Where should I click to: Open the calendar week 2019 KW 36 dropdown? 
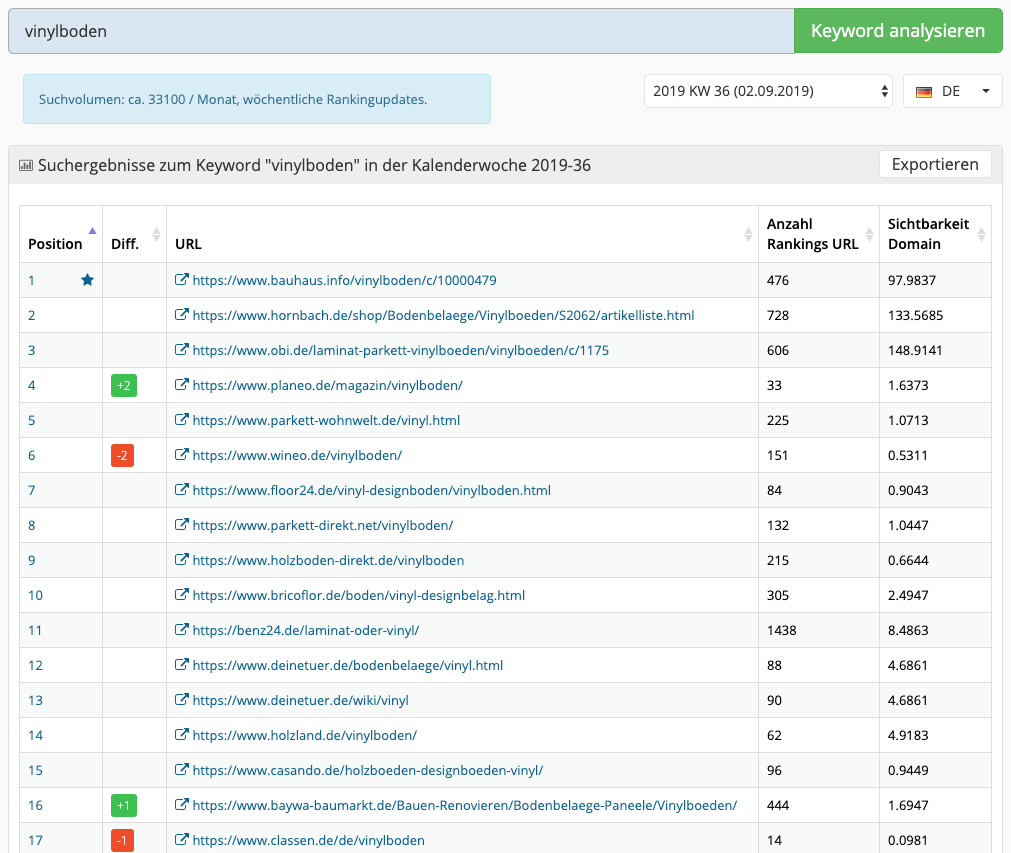pyautogui.click(x=768, y=91)
